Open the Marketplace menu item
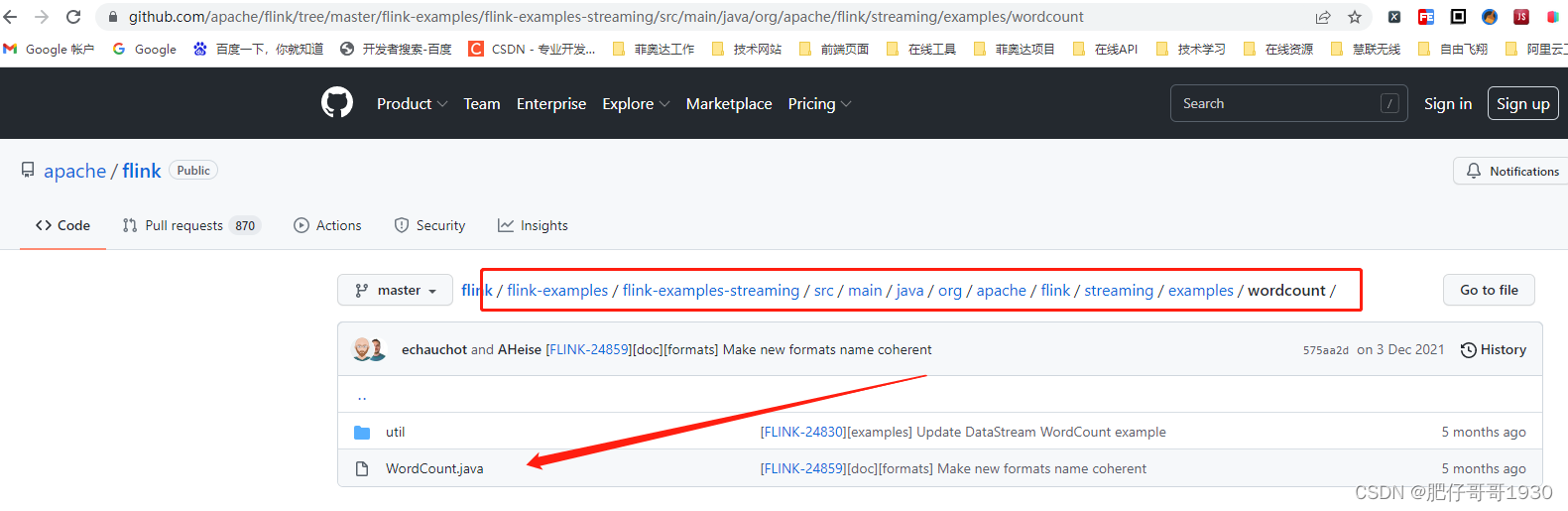The width and height of the screenshot is (1568, 511). coord(729,103)
